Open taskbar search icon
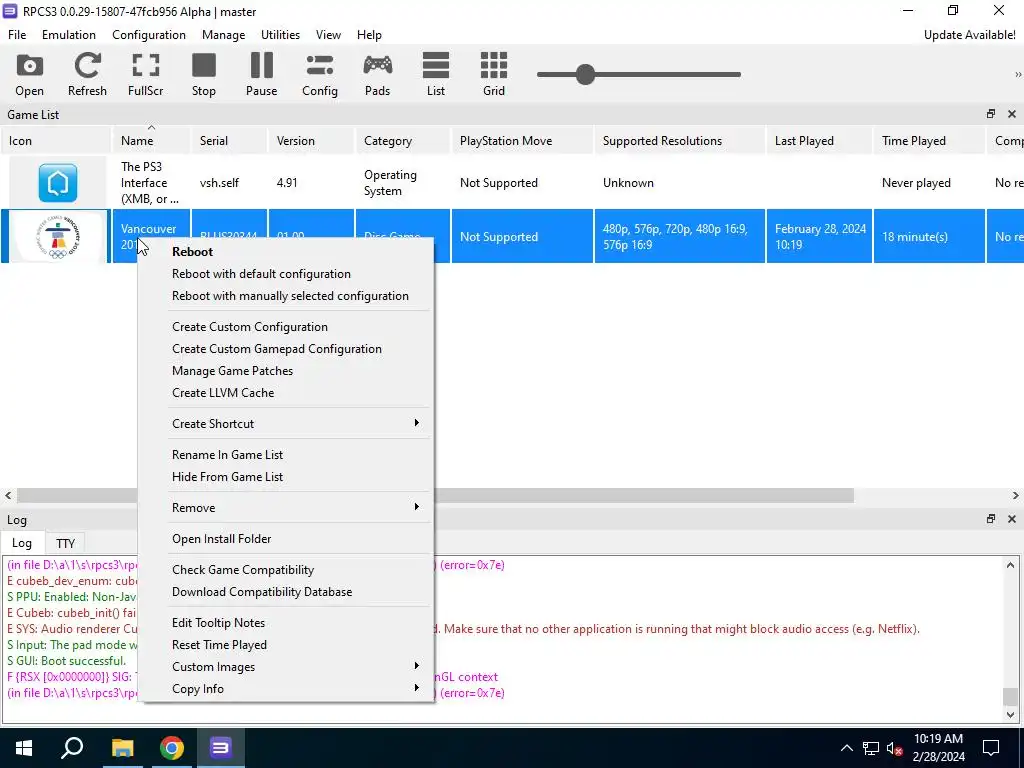This screenshot has width=1024, height=768. 72,748
